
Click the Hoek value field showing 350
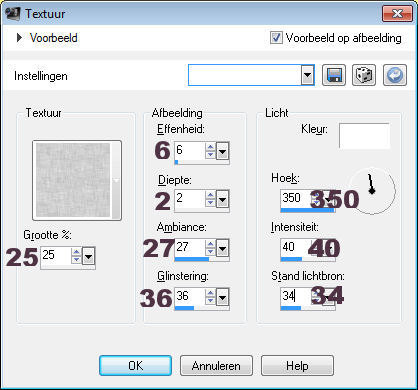295,199
